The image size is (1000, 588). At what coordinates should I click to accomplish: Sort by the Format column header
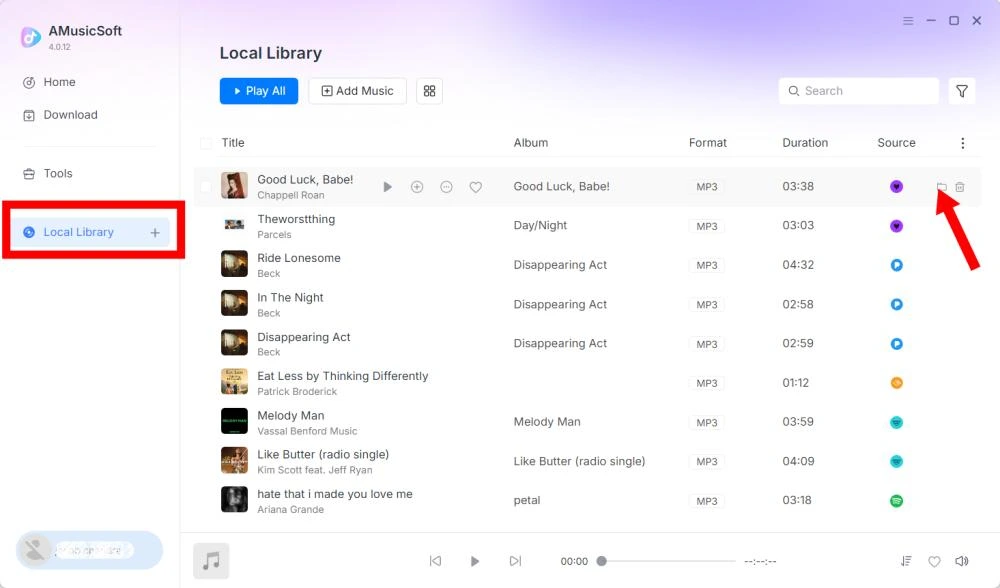(707, 143)
